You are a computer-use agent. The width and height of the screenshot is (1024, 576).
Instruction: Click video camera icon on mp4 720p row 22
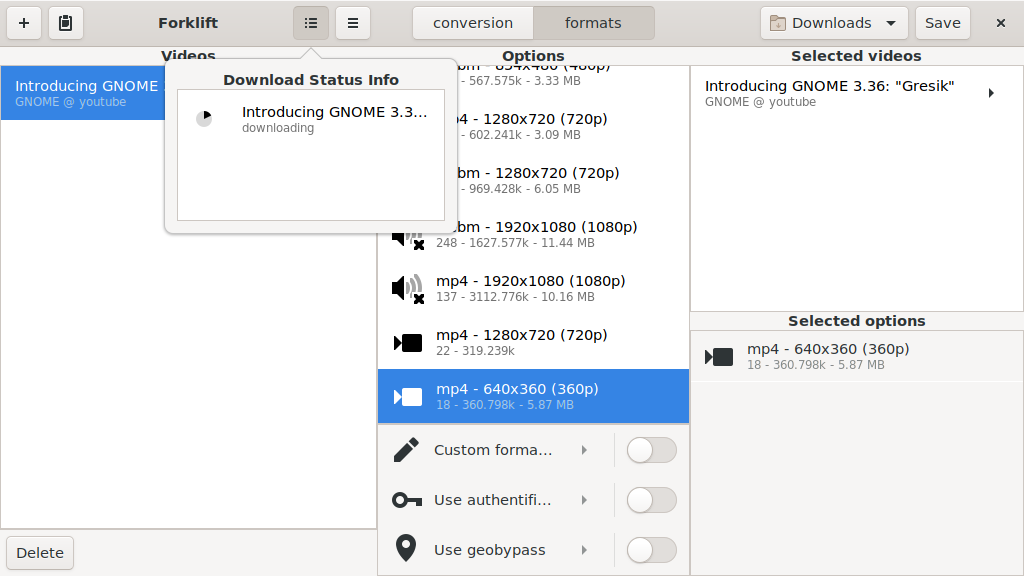pyautogui.click(x=408, y=342)
